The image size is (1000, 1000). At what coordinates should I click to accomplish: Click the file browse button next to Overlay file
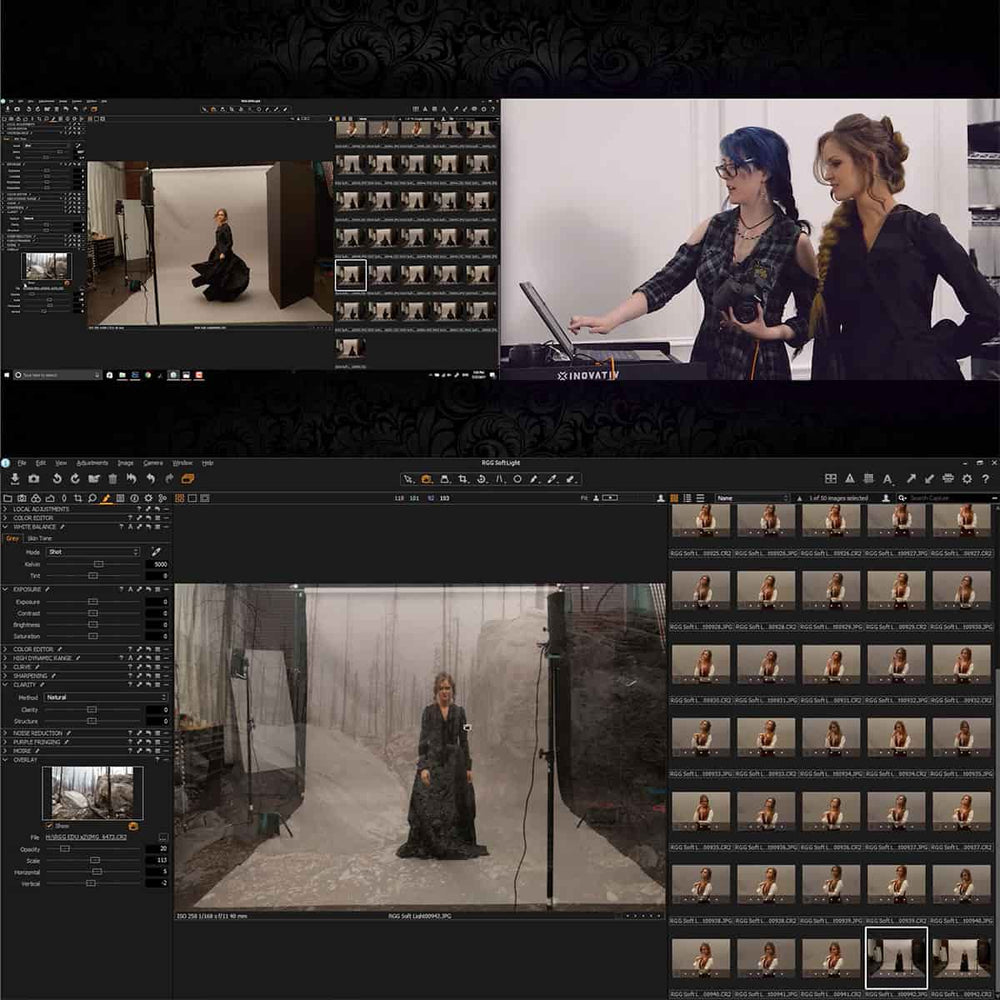[163, 837]
